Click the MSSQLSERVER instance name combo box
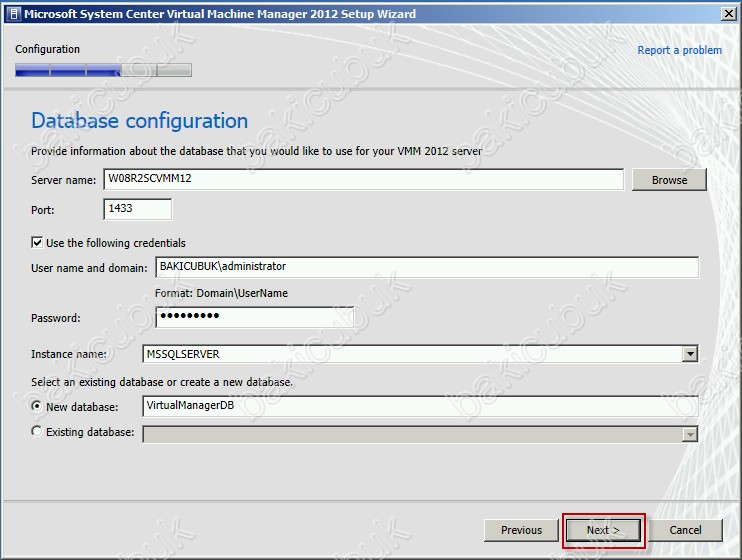Viewport: 742px width, 560px height. (x=420, y=354)
